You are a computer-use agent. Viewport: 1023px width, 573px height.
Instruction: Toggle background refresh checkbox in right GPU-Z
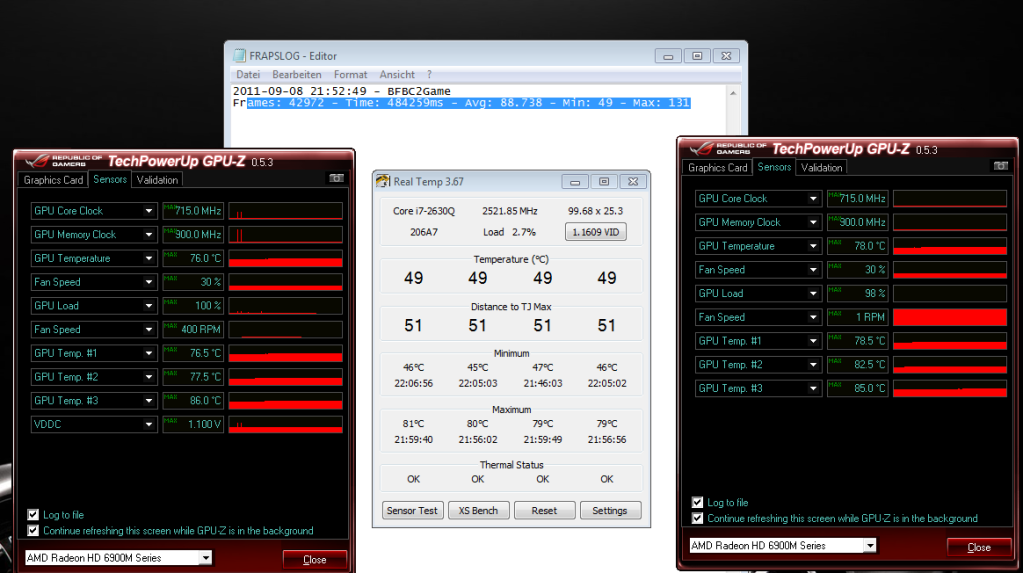coord(697,518)
